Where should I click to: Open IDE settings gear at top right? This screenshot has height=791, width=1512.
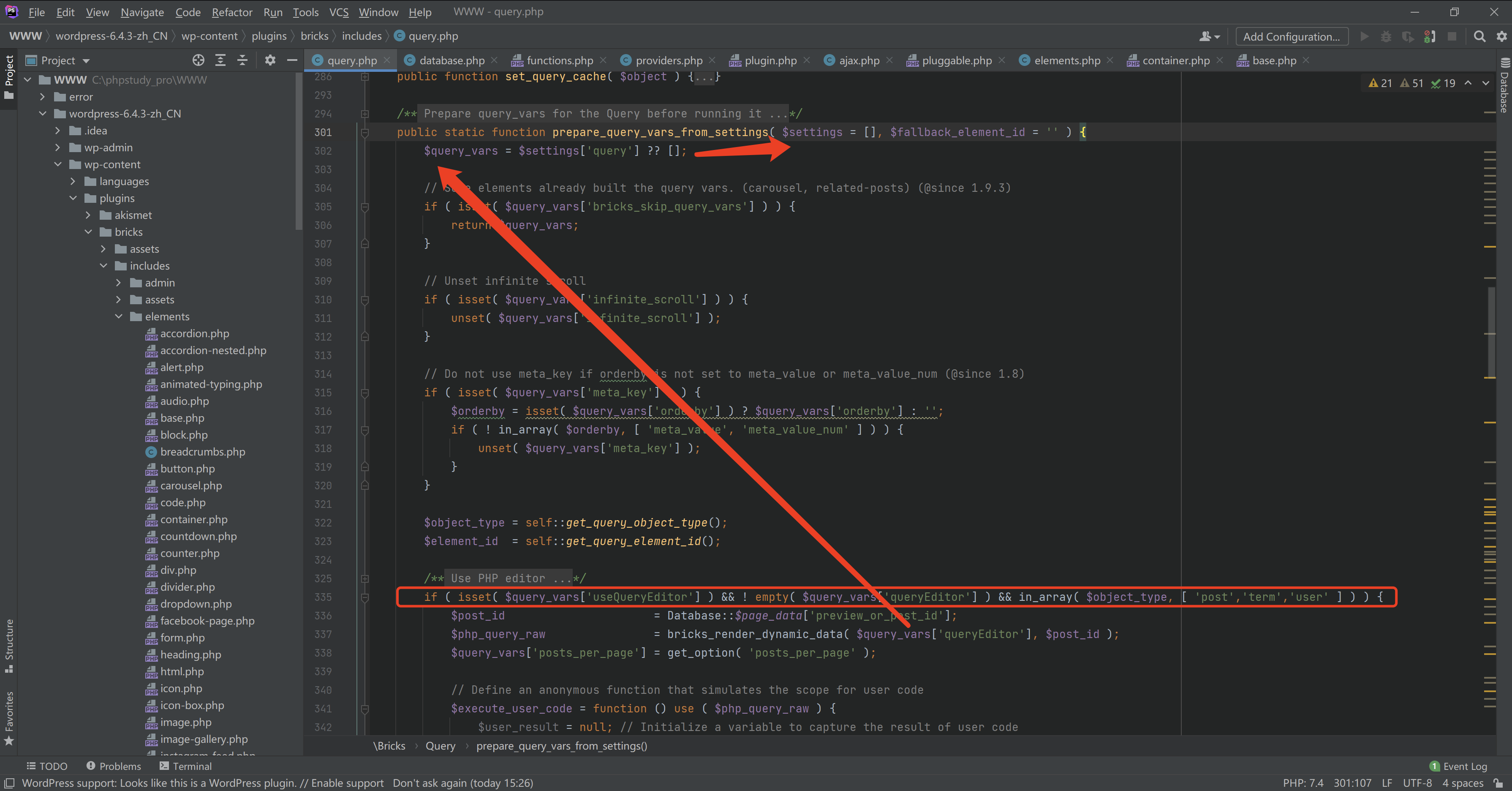click(1501, 36)
